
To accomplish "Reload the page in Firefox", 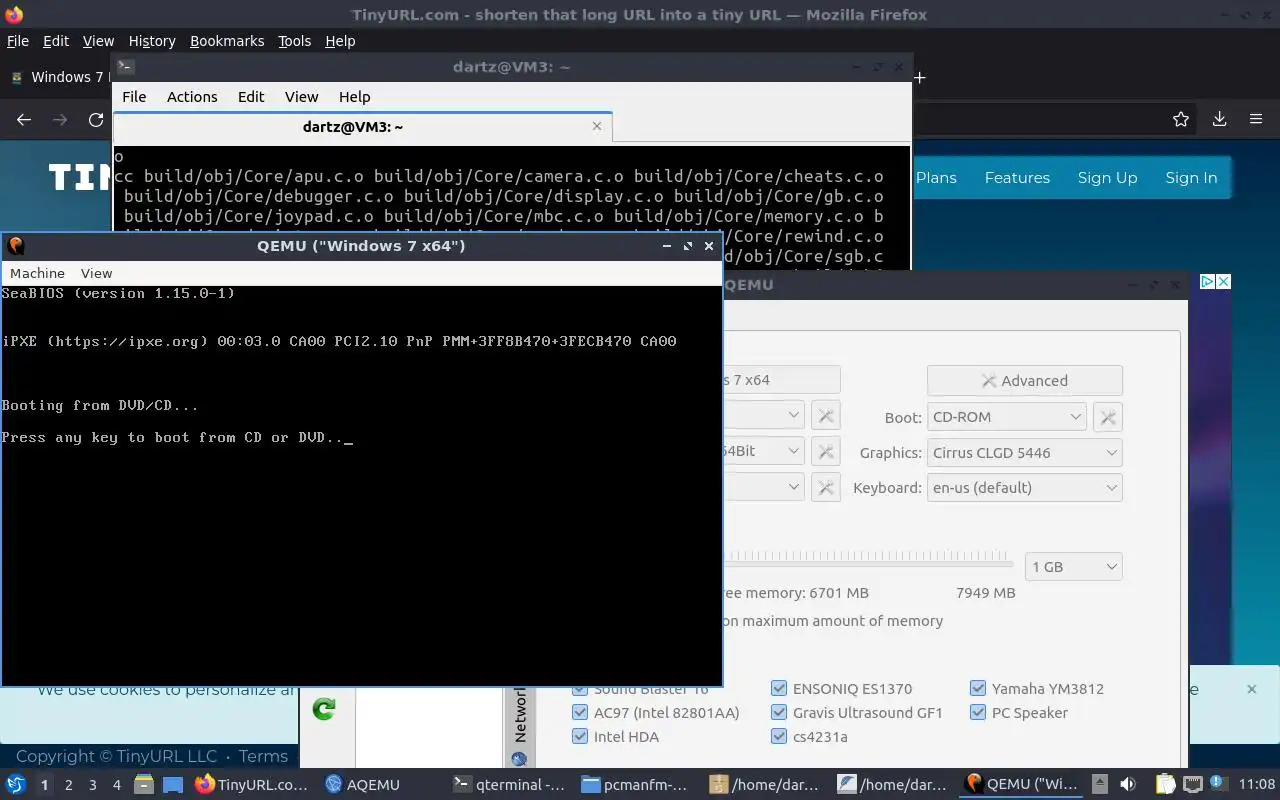I will [x=96, y=120].
